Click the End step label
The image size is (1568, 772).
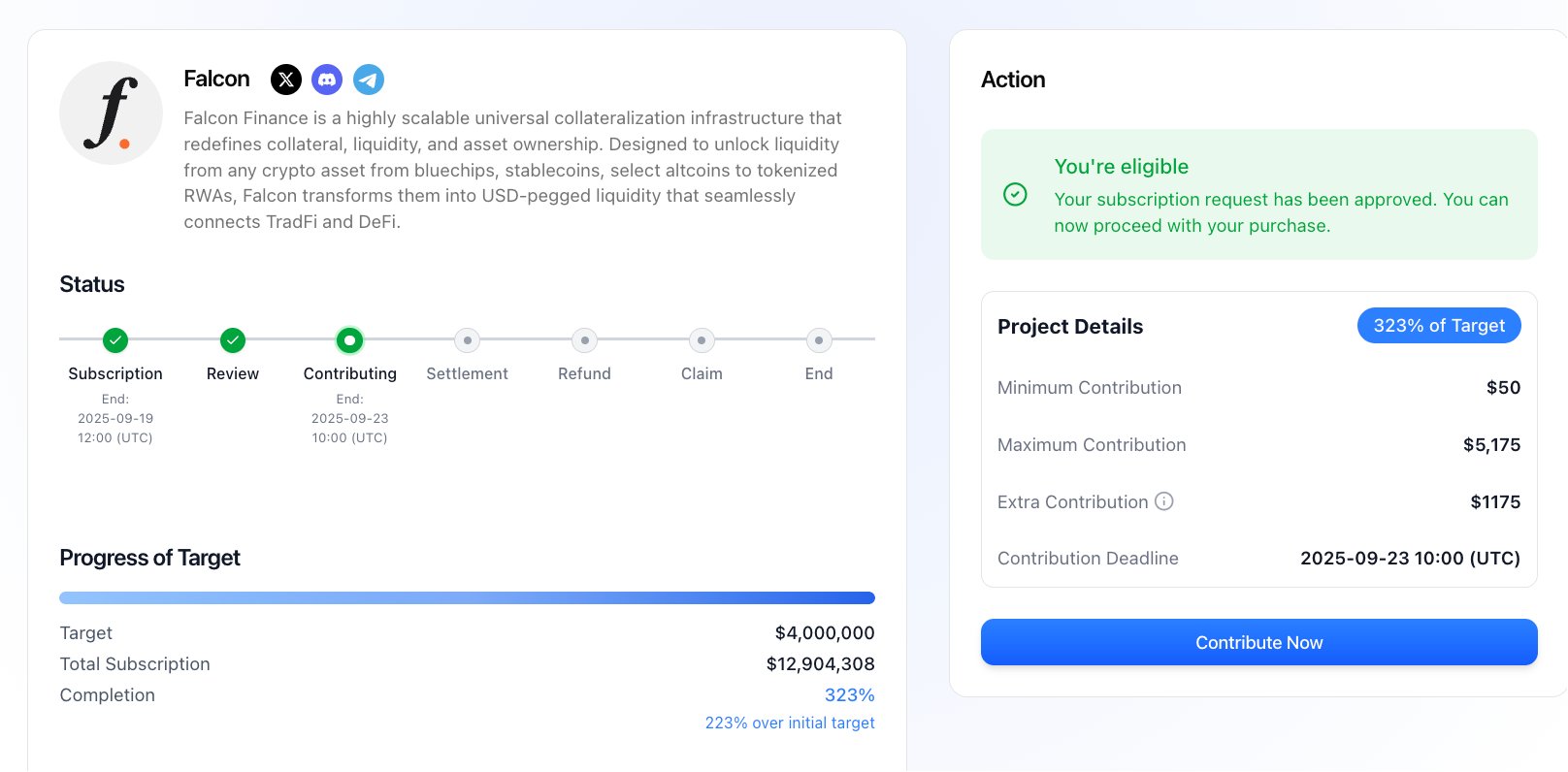point(819,373)
